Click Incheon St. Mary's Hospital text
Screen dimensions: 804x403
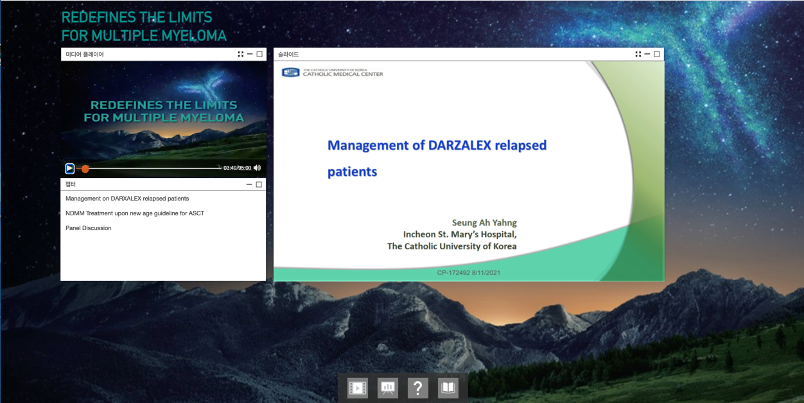(460, 234)
